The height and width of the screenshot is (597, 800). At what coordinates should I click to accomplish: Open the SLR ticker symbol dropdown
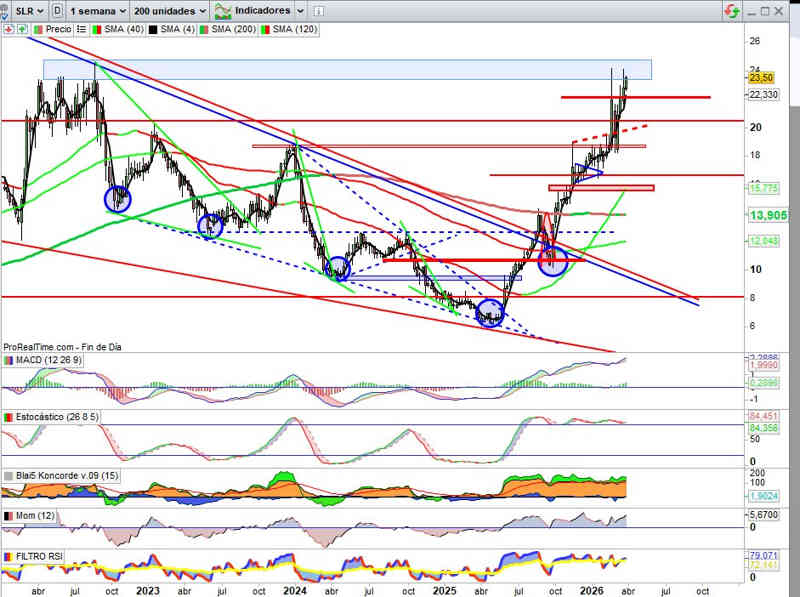pos(28,10)
